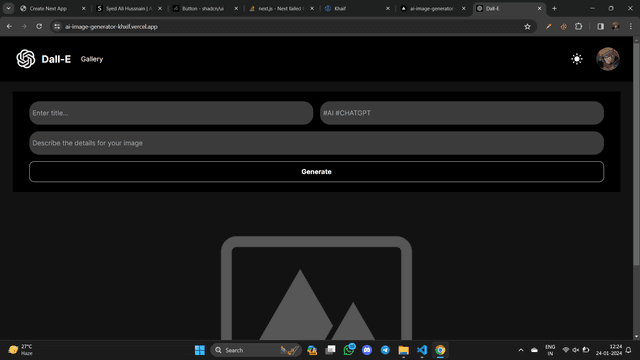Switch to the Khaif tab
640x360 pixels.
[340, 8]
